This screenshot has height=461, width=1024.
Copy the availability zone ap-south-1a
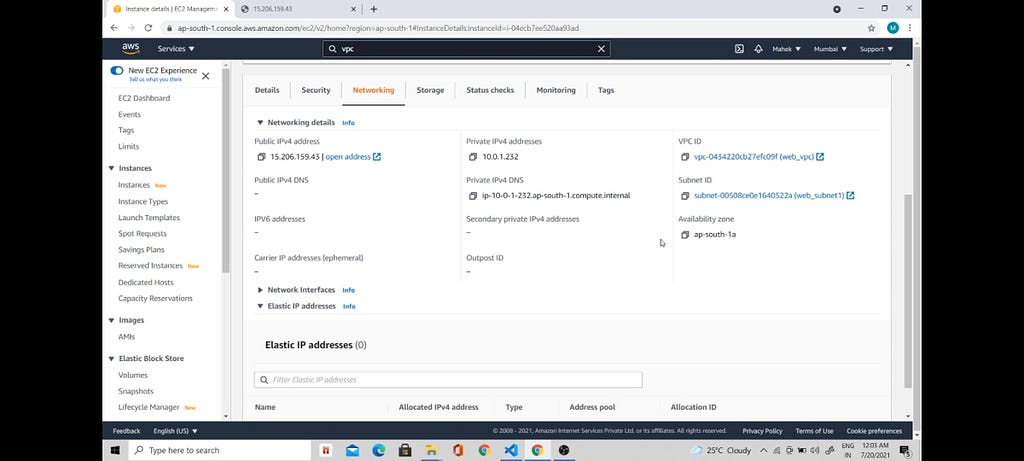[x=685, y=234]
